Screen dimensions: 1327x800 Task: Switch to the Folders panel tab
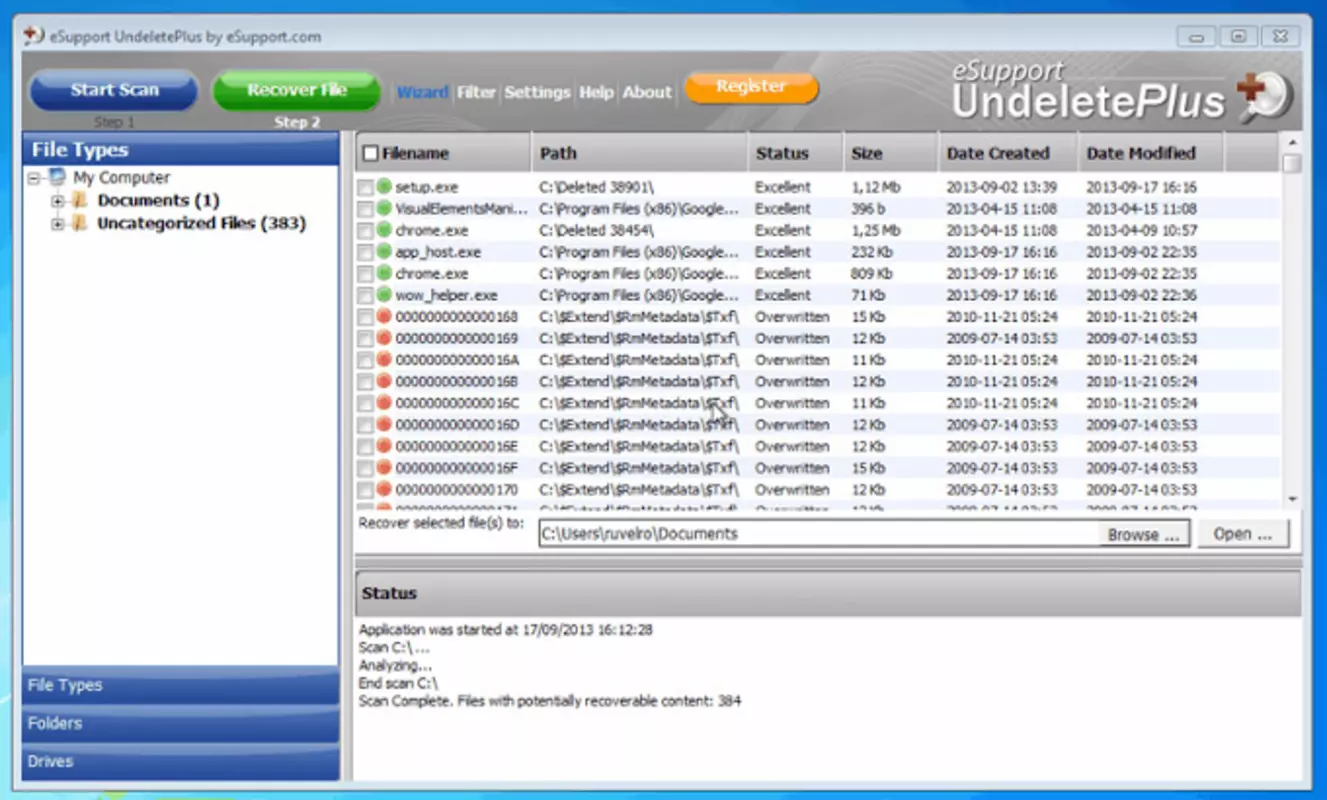[x=181, y=723]
